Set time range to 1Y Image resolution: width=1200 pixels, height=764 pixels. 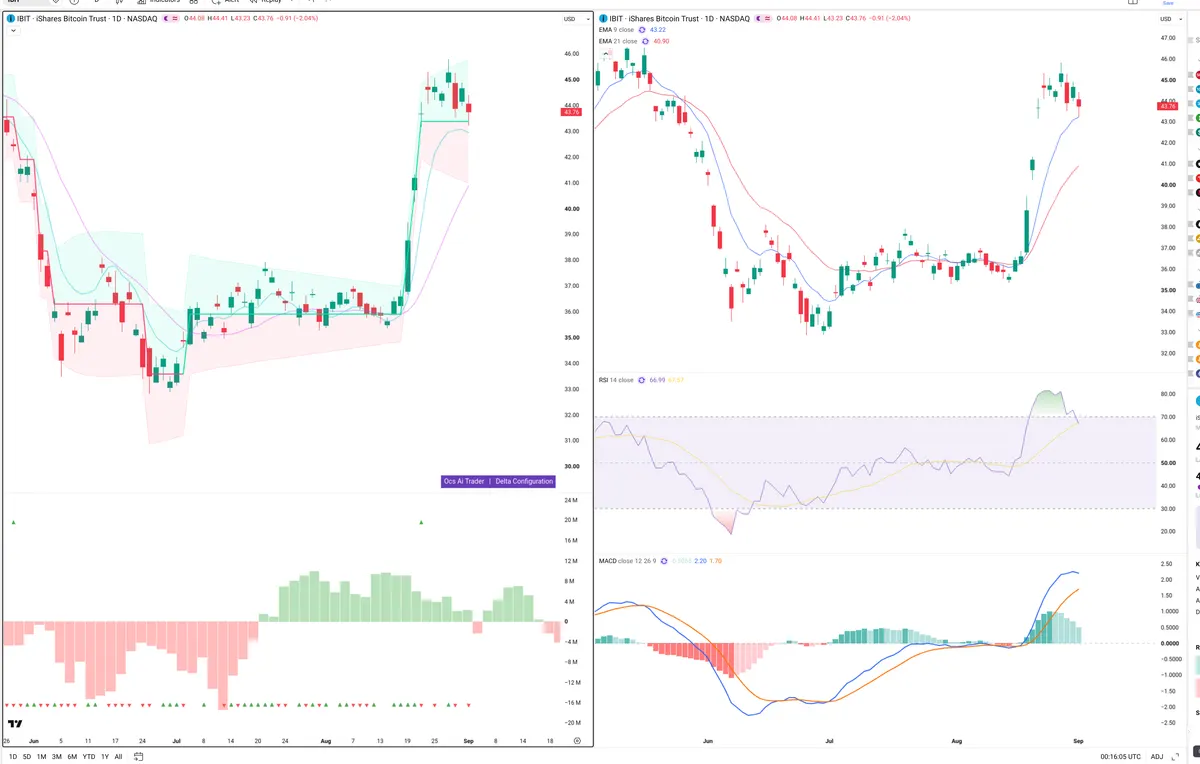click(x=105, y=757)
